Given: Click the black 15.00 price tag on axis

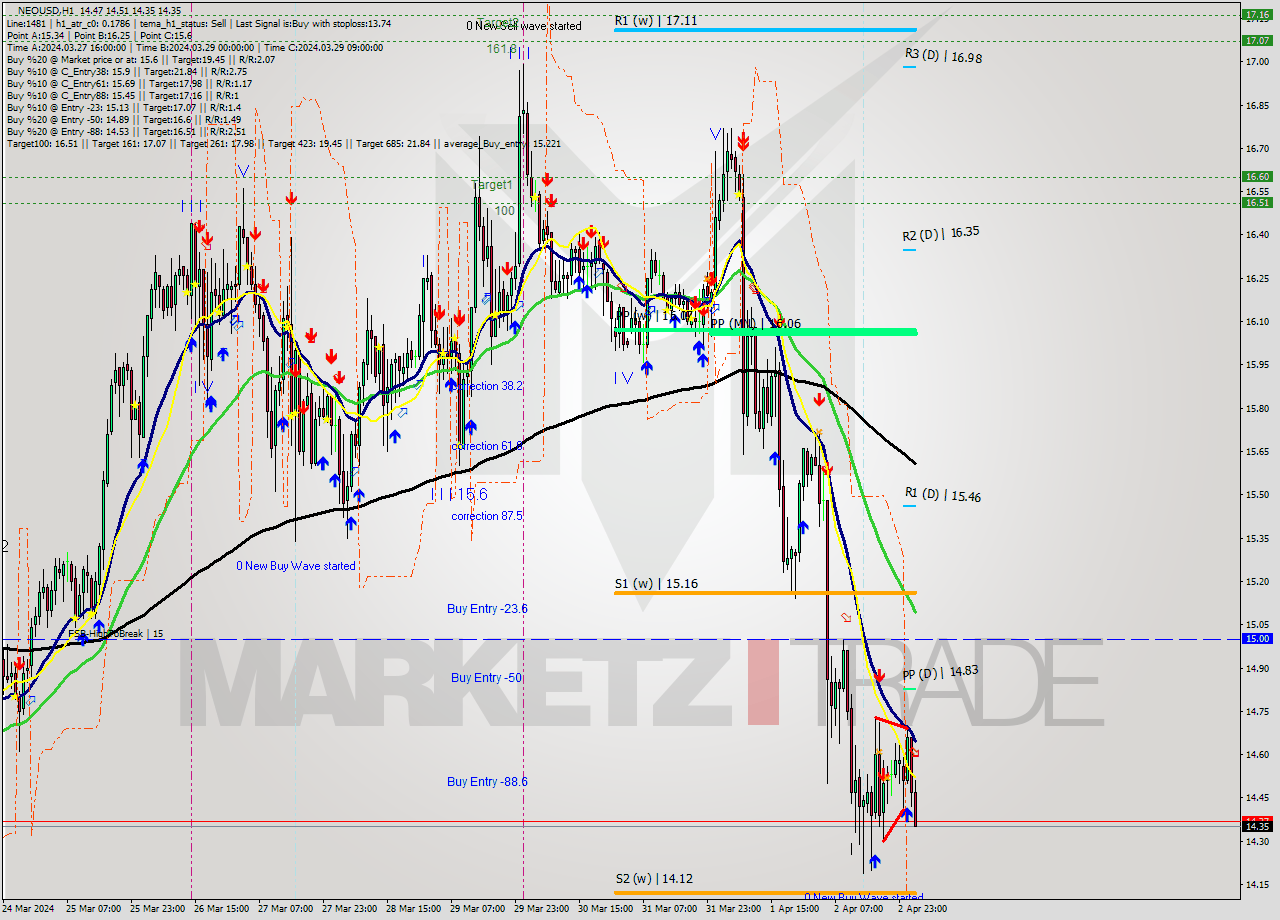Looking at the screenshot, I should [x=1256, y=638].
